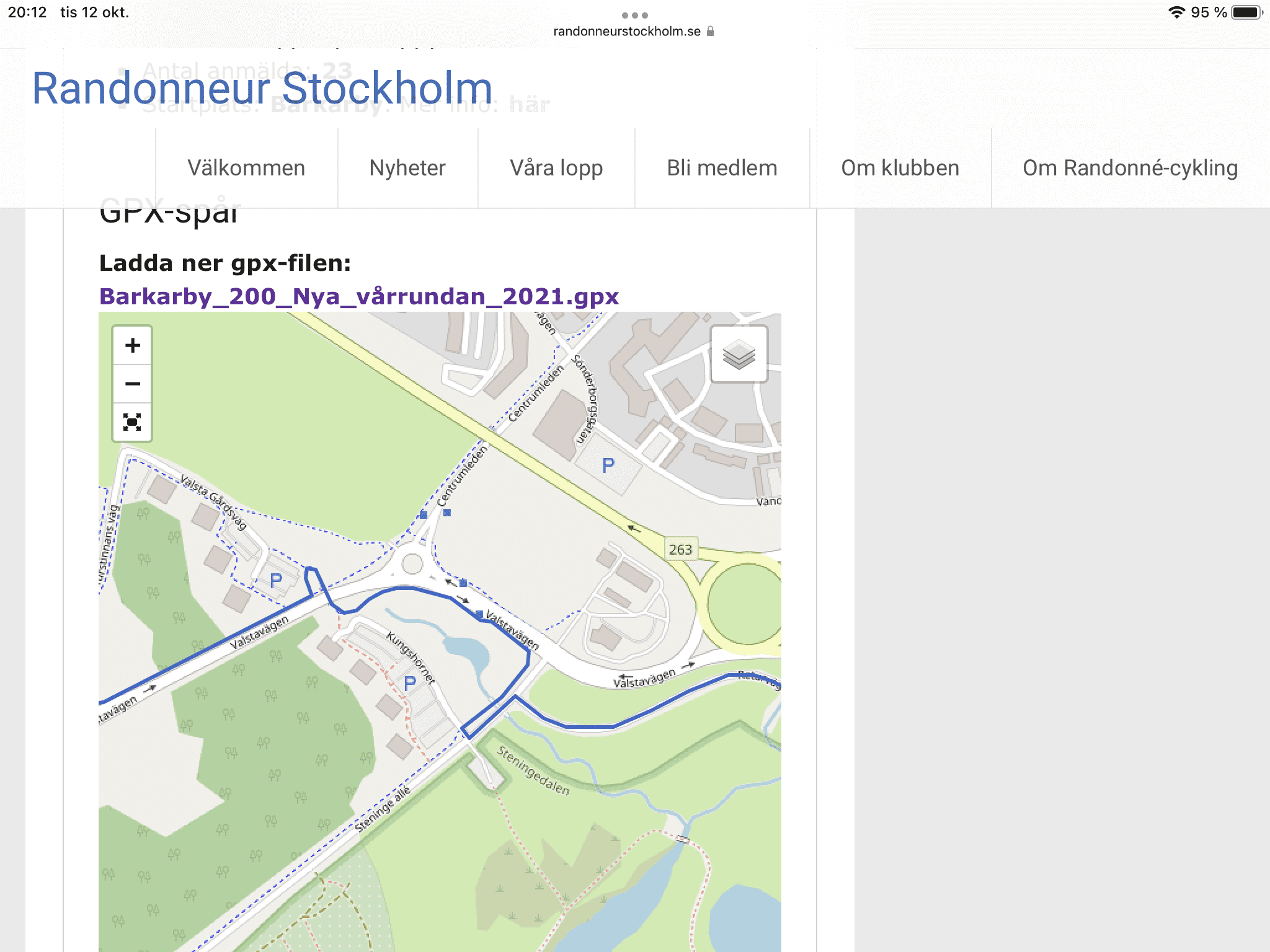Click the parking symbol near Sönderborgsgatan

click(608, 465)
